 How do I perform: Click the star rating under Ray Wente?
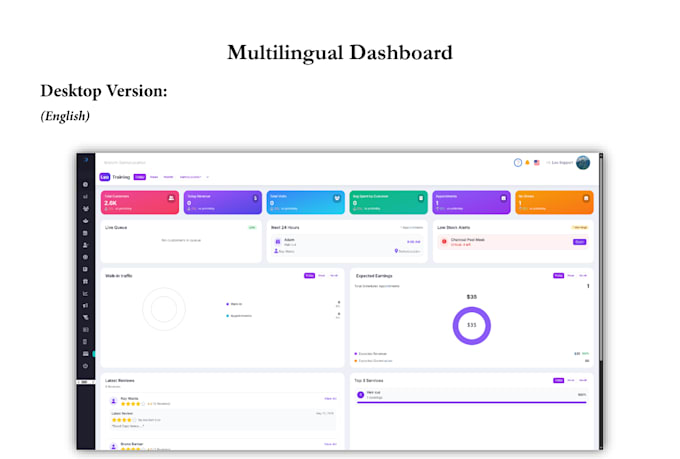tap(133, 404)
